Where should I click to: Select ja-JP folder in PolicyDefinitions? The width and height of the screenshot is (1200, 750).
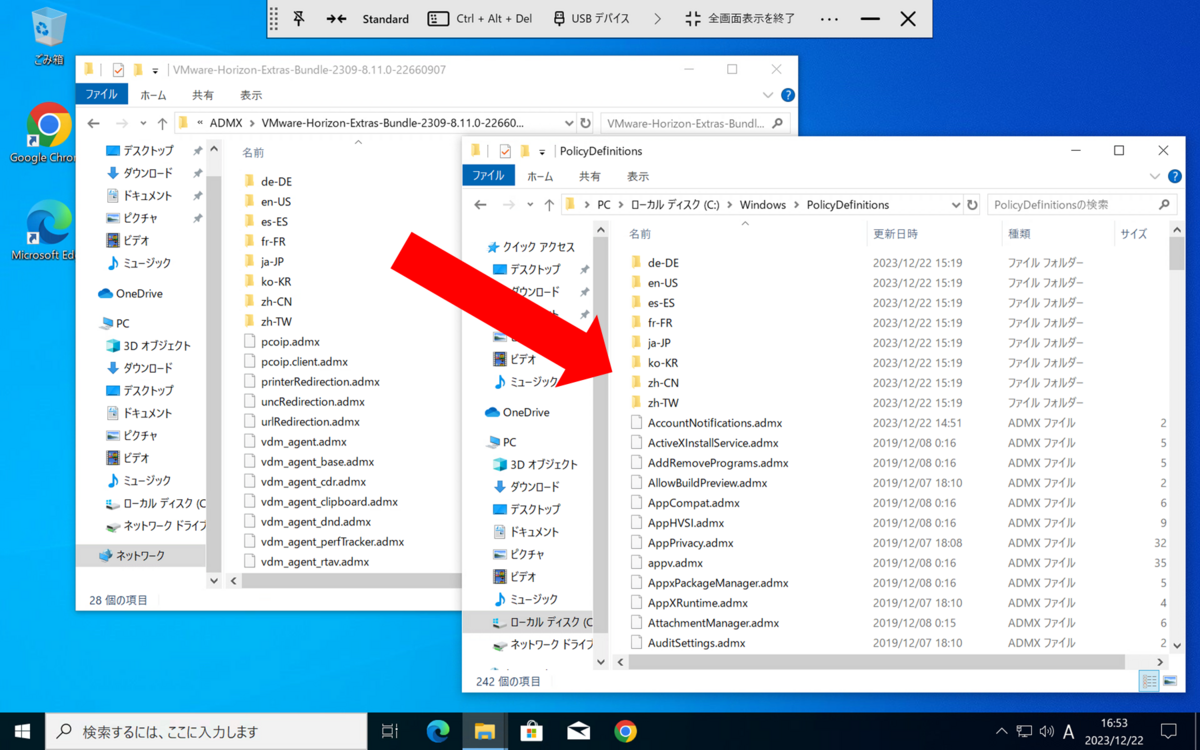(660, 343)
